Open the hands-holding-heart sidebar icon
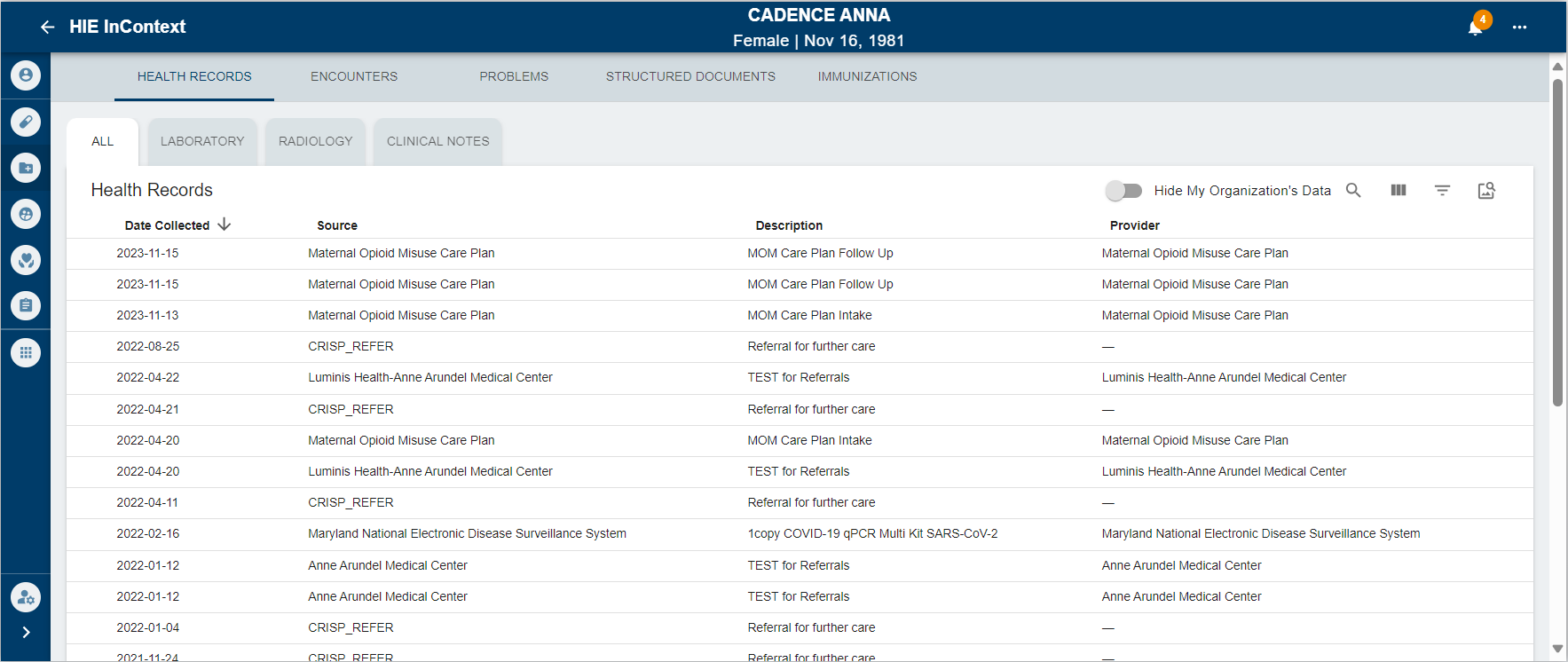Image resolution: width=1568 pixels, height=662 pixels. [26, 260]
